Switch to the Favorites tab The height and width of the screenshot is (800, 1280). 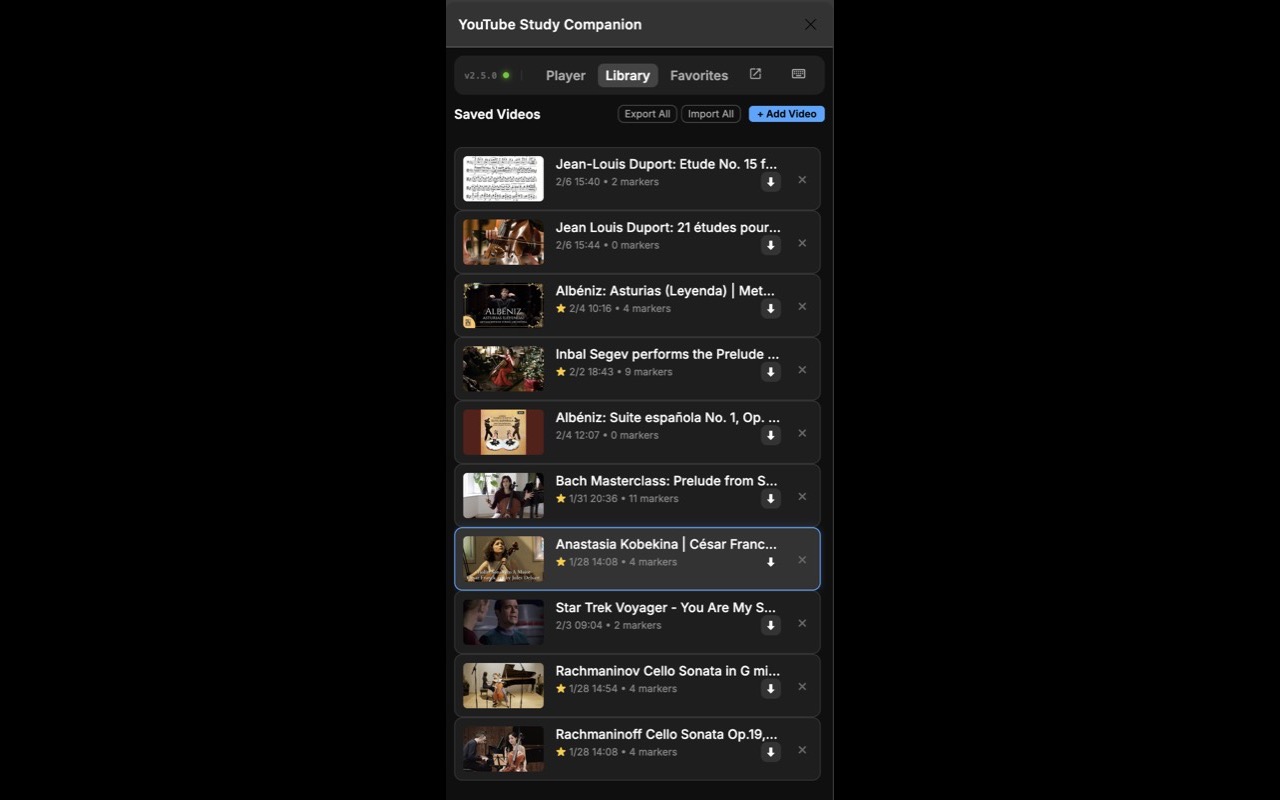click(x=698, y=75)
